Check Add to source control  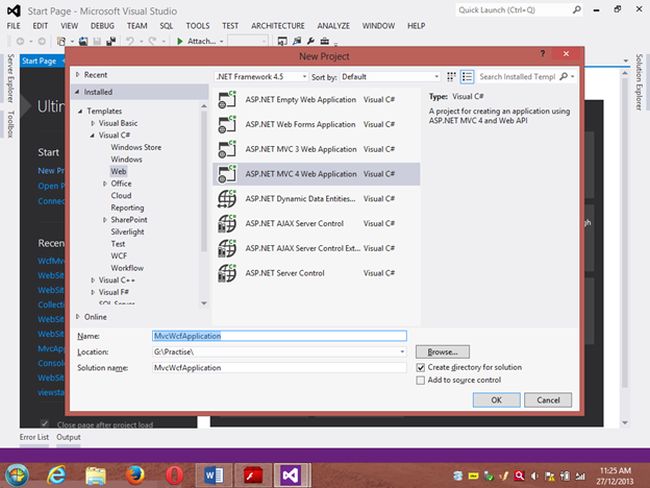[420, 380]
